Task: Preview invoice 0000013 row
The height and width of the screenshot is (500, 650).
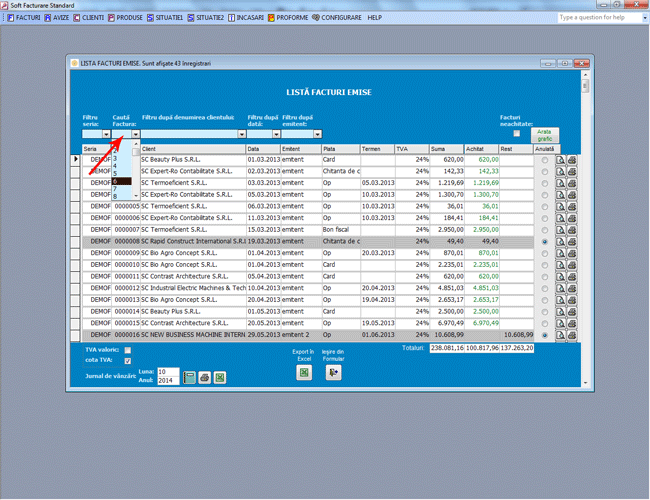Action: point(560,300)
